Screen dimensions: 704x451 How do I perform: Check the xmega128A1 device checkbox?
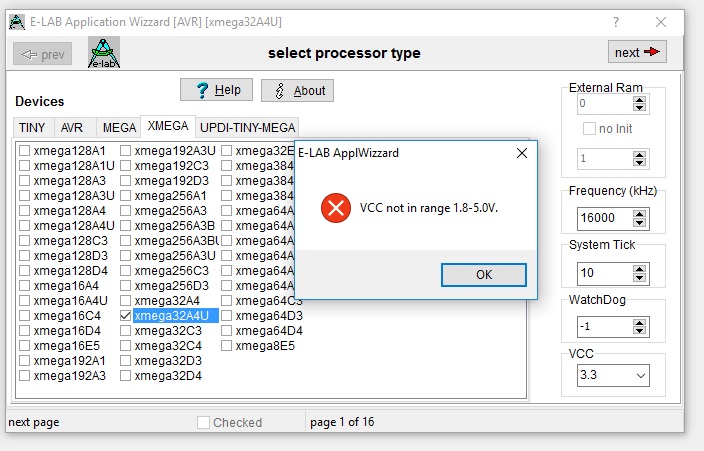coord(24,150)
